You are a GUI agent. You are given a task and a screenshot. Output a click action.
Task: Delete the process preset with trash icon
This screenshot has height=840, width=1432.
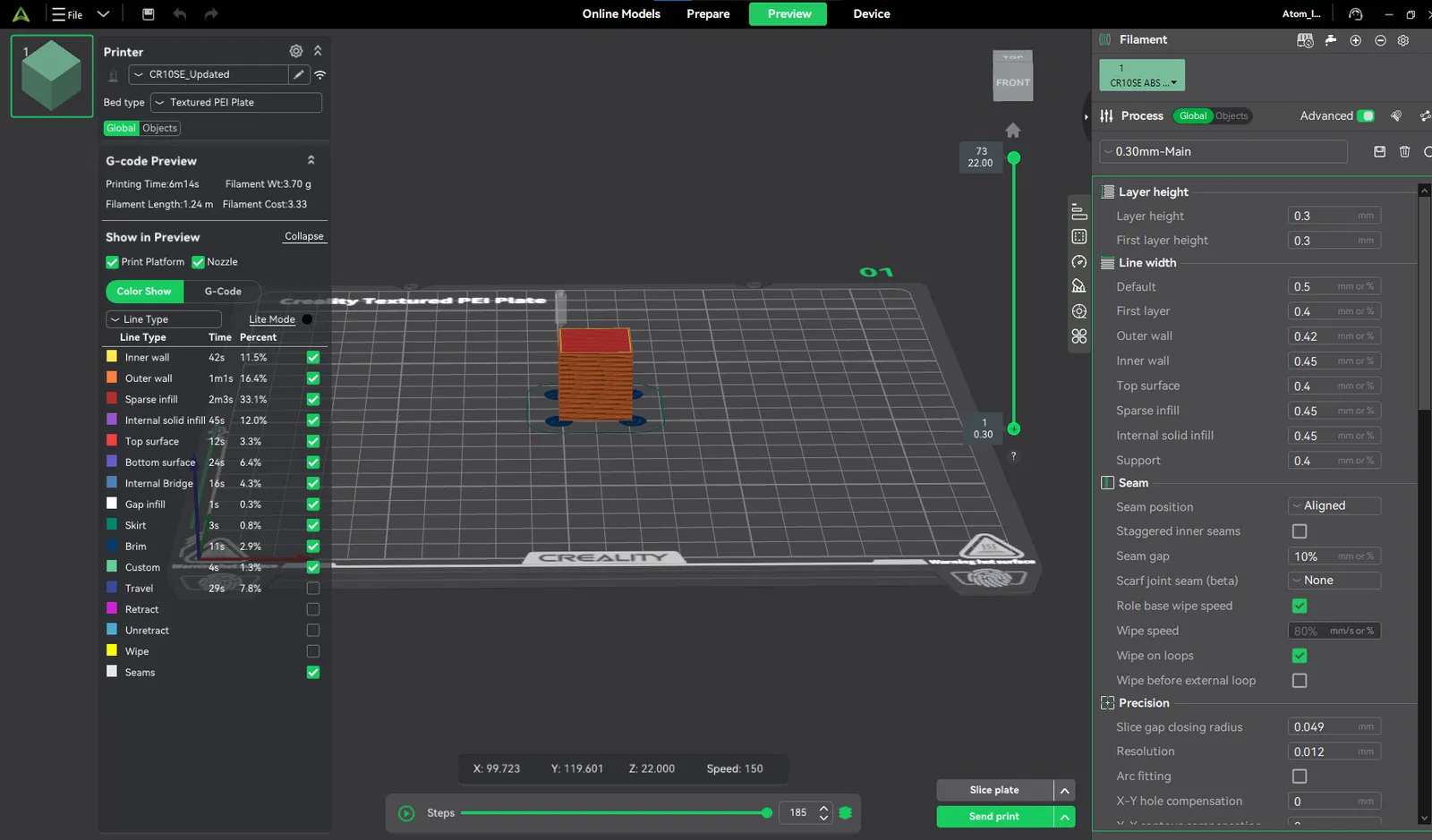coord(1405,152)
